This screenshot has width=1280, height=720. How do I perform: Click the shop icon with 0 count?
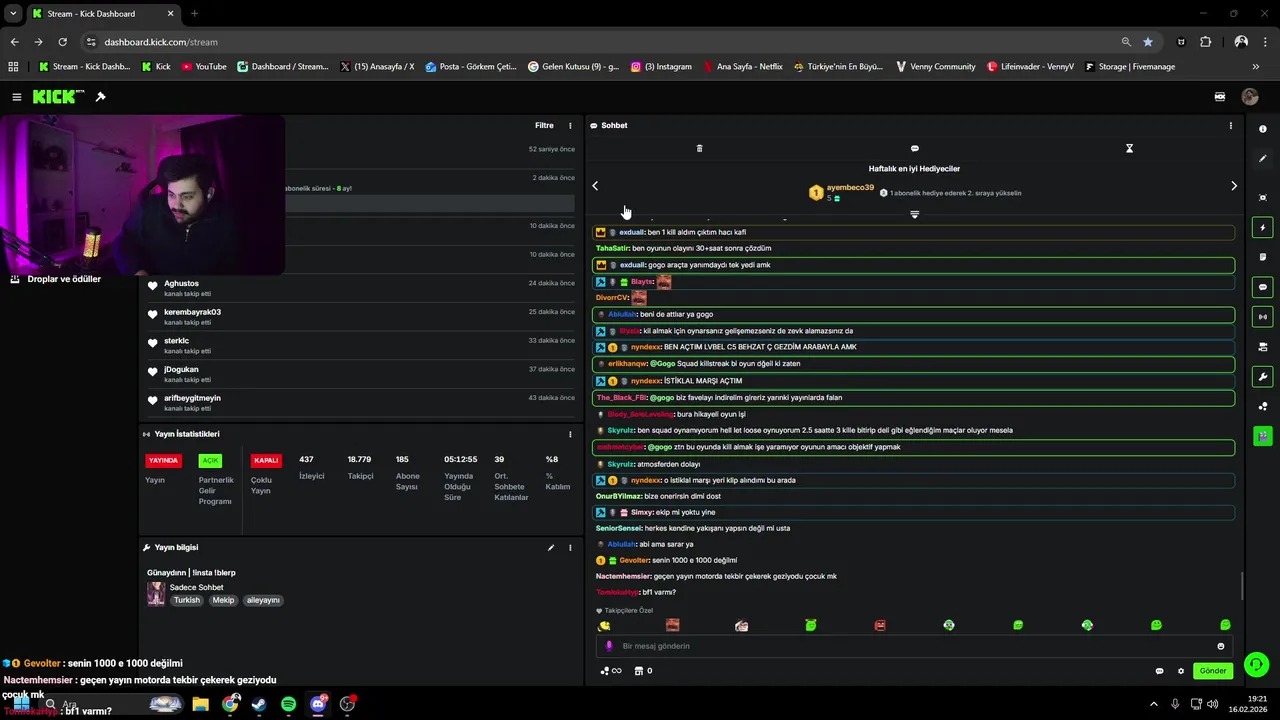tap(643, 671)
